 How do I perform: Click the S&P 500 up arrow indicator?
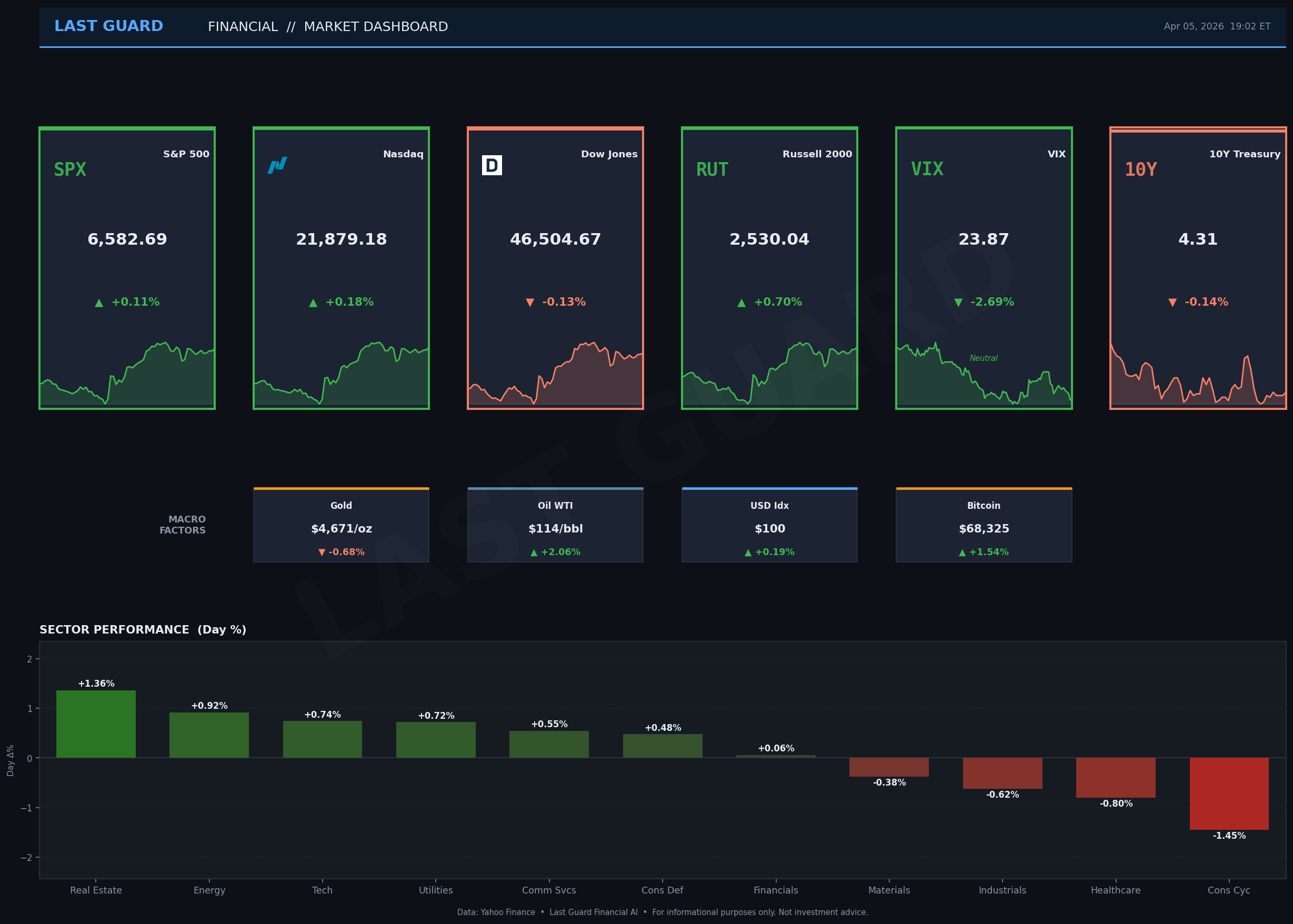point(99,303)
